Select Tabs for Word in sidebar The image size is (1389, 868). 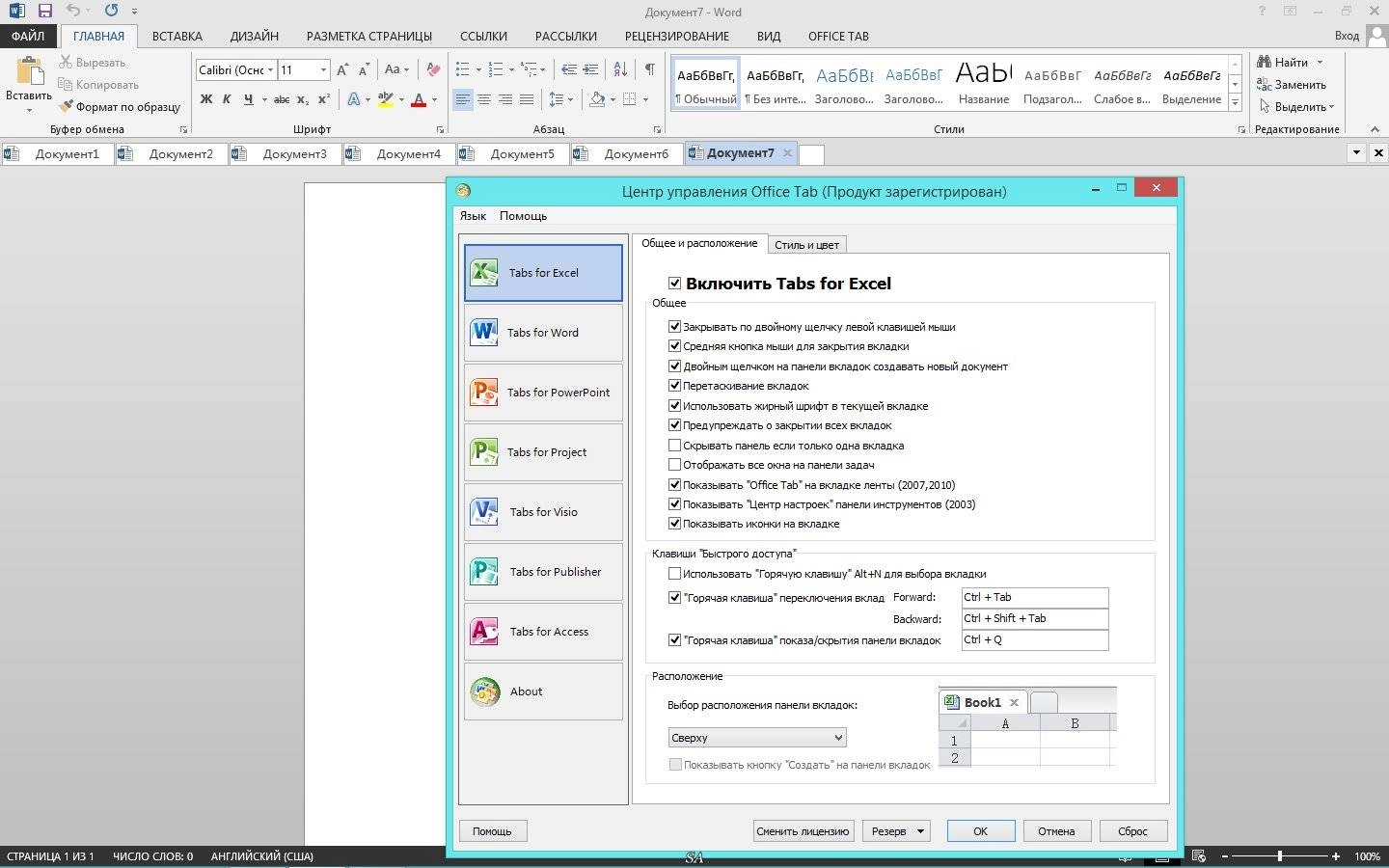[x=543, y=333]
